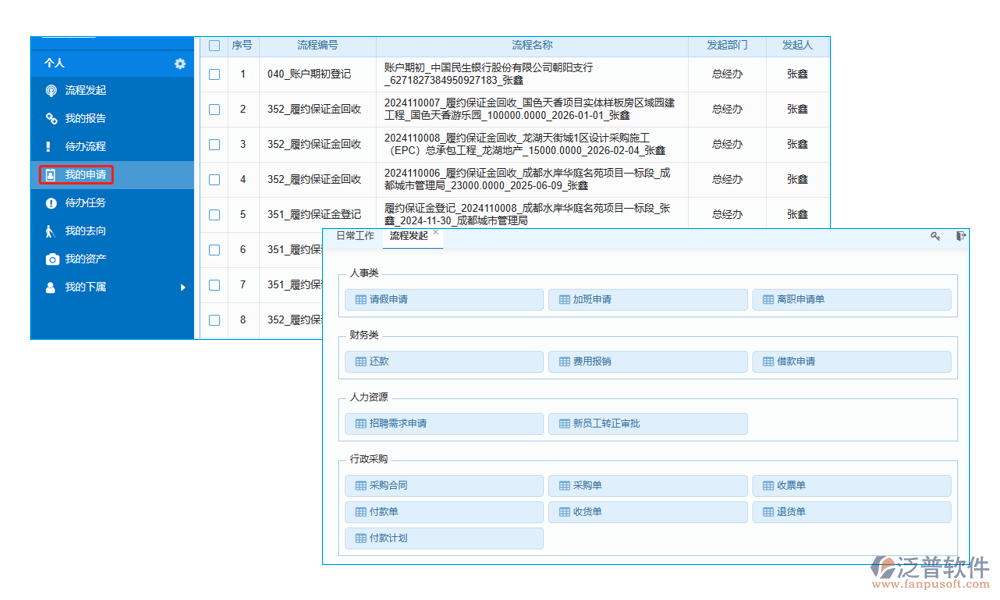Click the 我的报告 sidebar icon
The image size is (1000, 600).
click(51, 119)
